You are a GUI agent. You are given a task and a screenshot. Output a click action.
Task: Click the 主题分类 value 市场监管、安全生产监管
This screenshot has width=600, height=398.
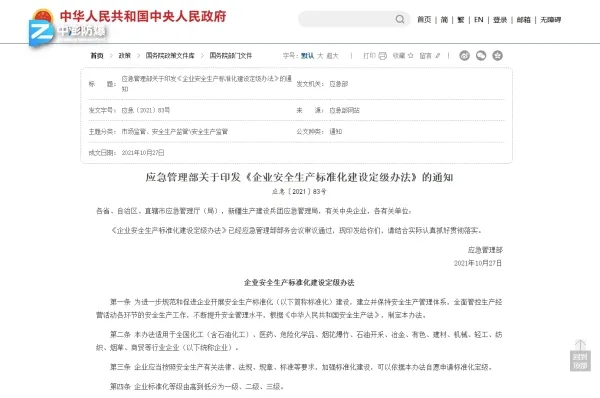tap(174, 131)
